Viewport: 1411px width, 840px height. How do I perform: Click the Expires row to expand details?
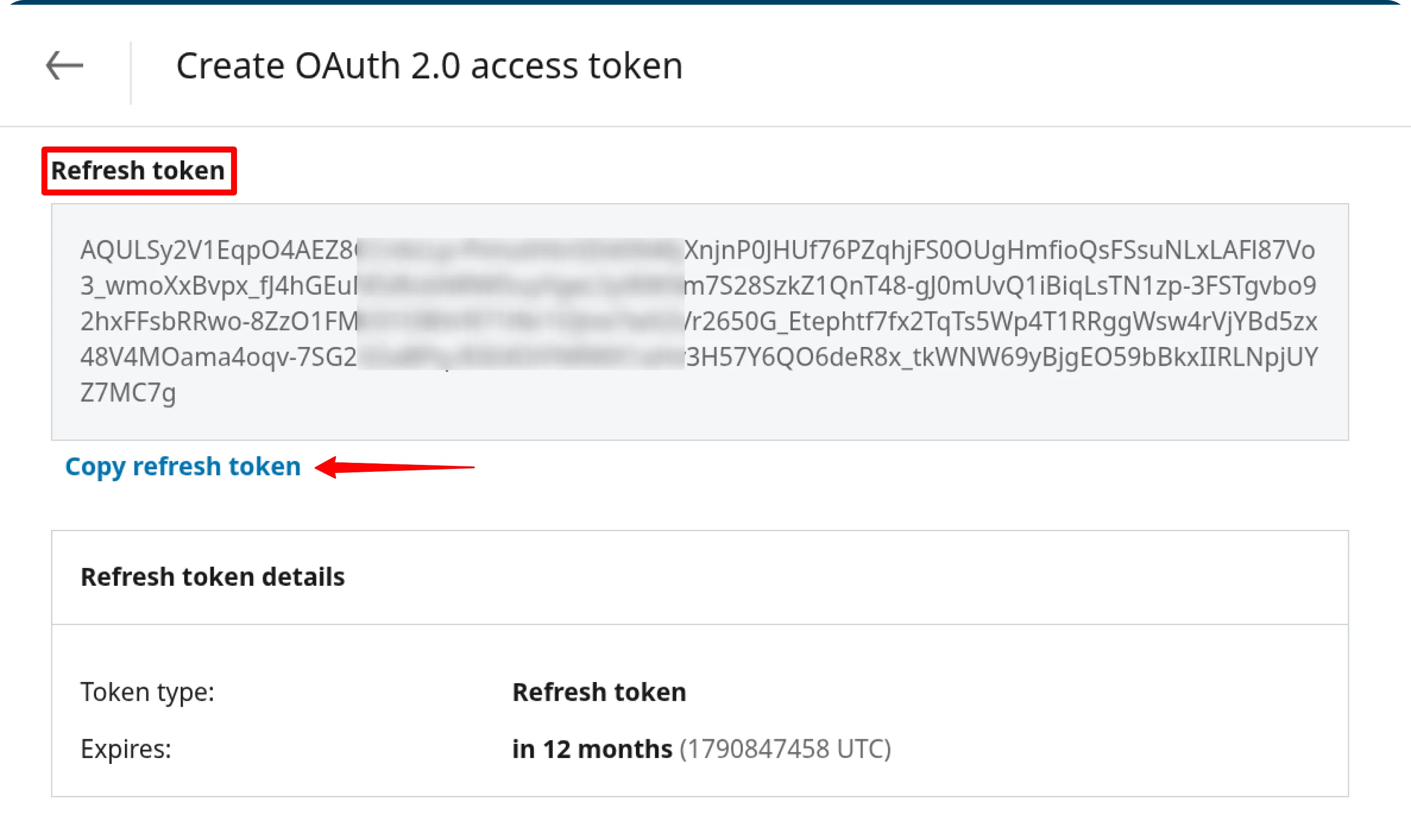point(126,748)
